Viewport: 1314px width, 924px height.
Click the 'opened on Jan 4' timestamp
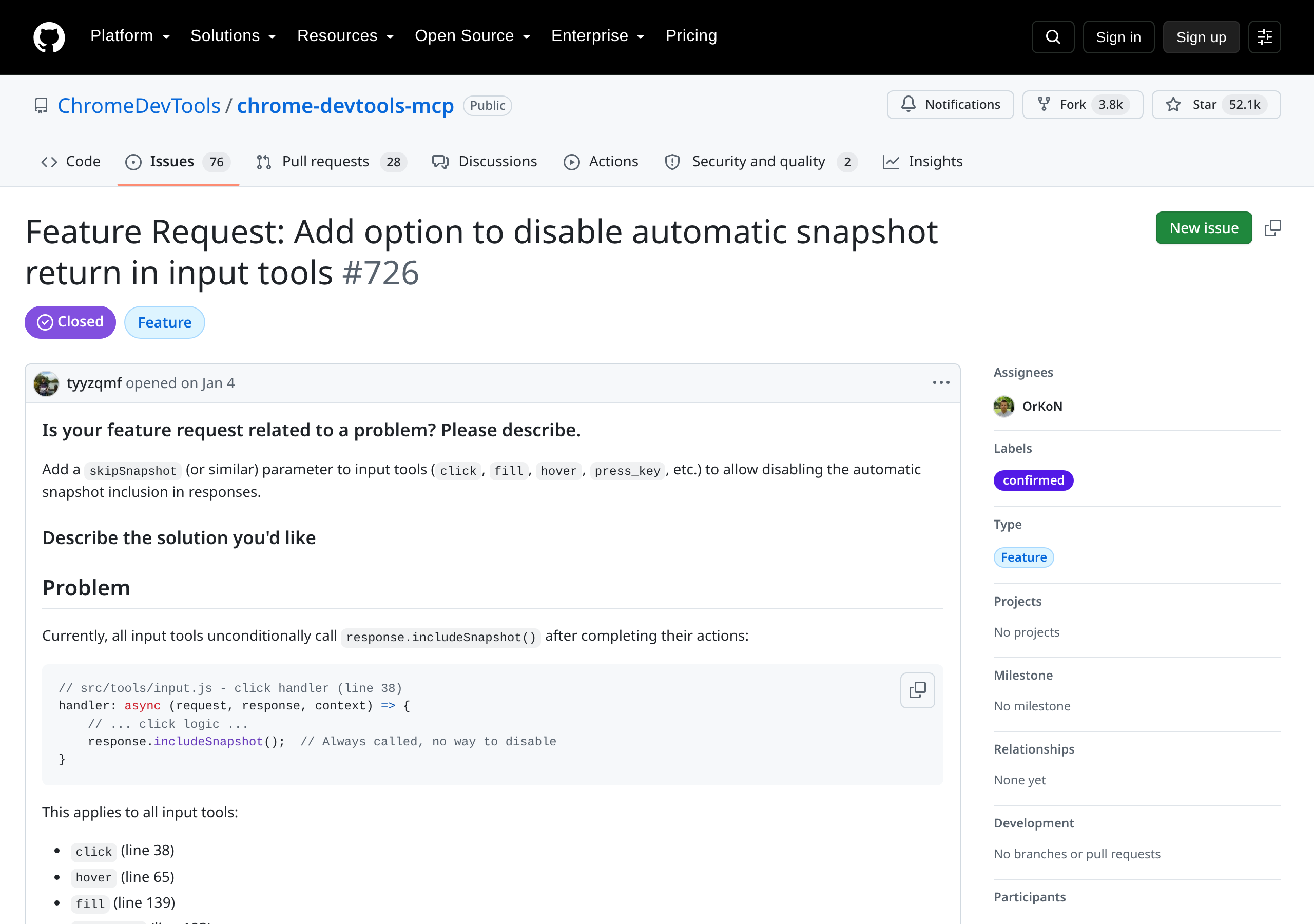coord(180,383)
